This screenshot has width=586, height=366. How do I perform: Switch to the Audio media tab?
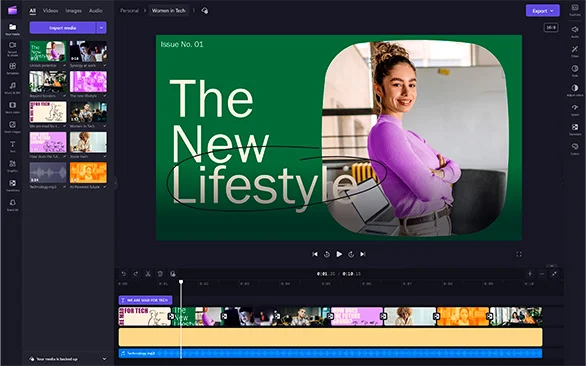coord(95,10)
